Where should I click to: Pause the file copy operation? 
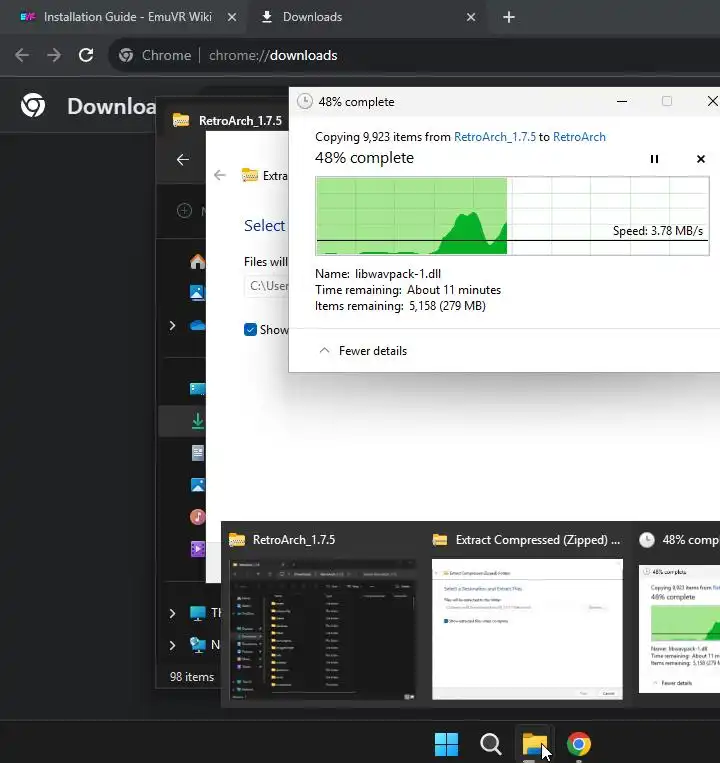[x=654, y=159]
